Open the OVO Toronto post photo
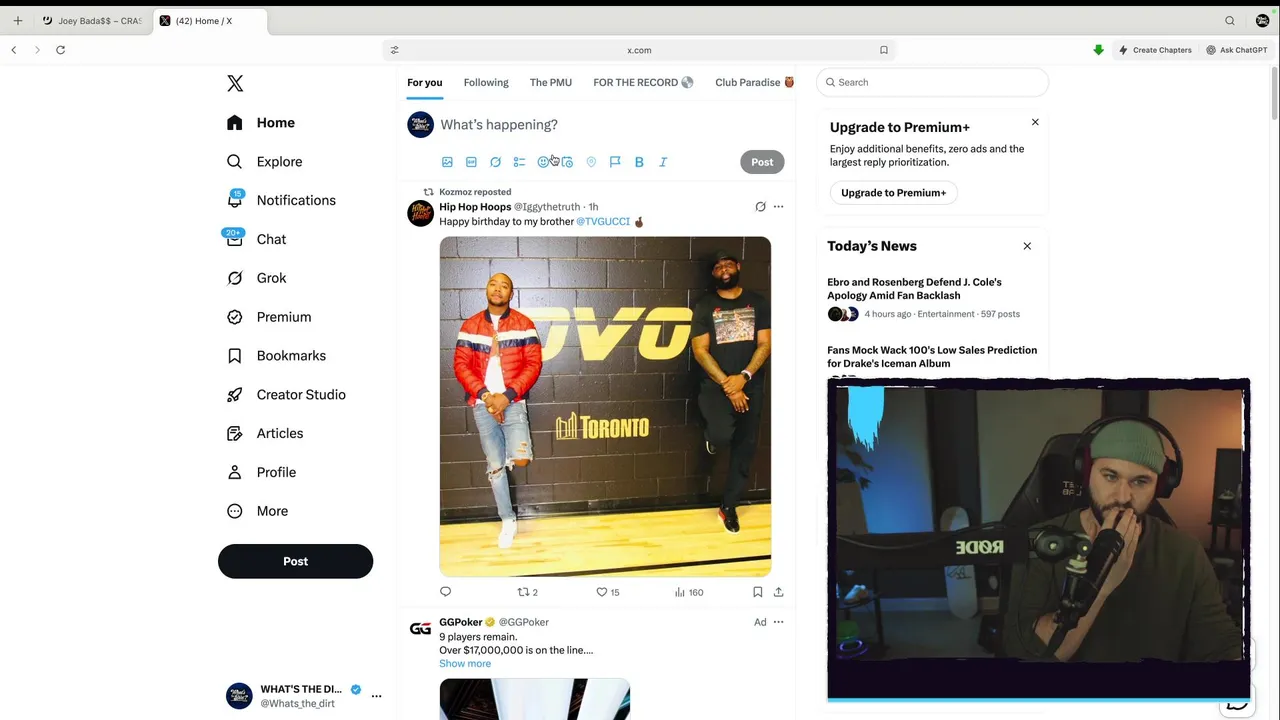1280x720 pixels. click(605, 407)
